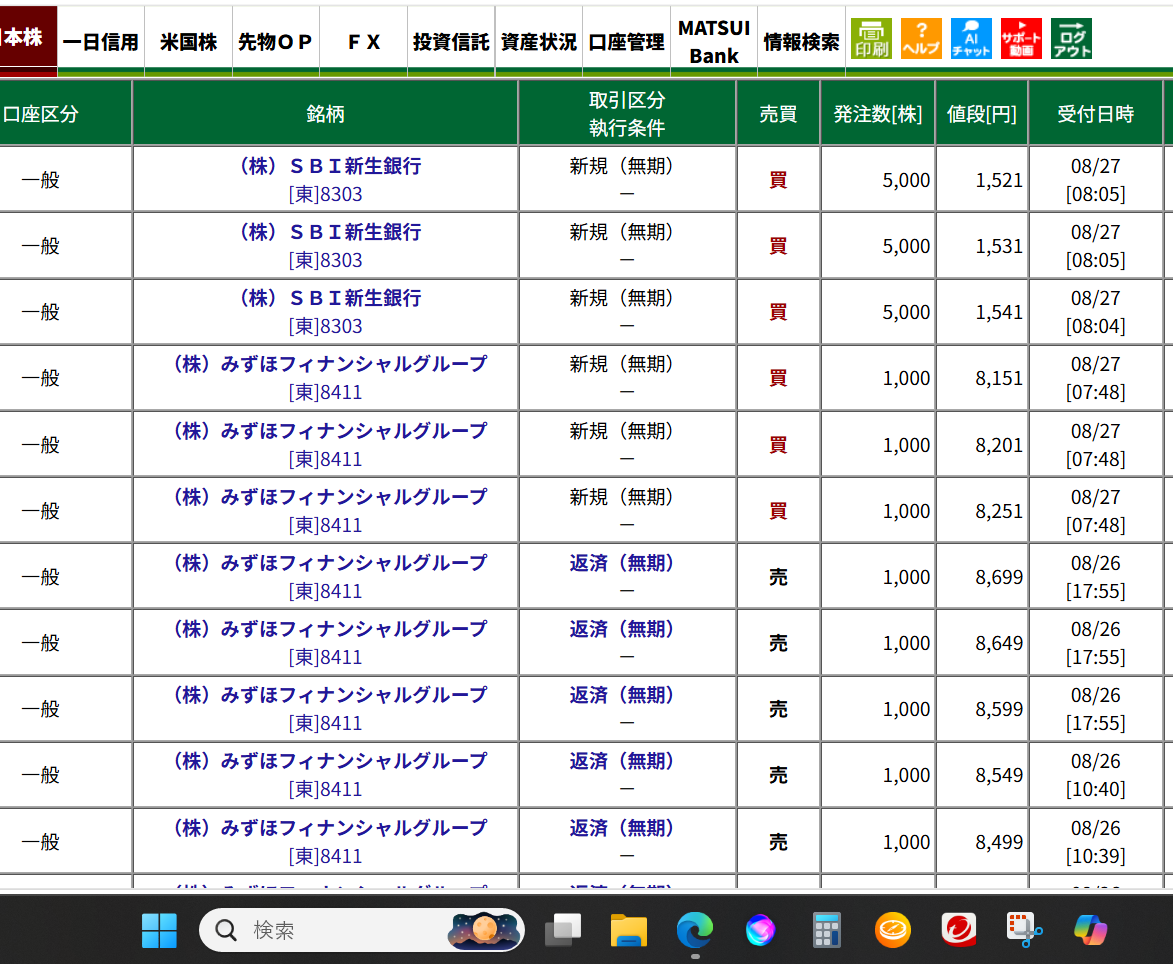The width and height of the screenshot is (1173, 964).
Task: Click the 売 cell in the 8,549 row
Action: coord(778,775)
